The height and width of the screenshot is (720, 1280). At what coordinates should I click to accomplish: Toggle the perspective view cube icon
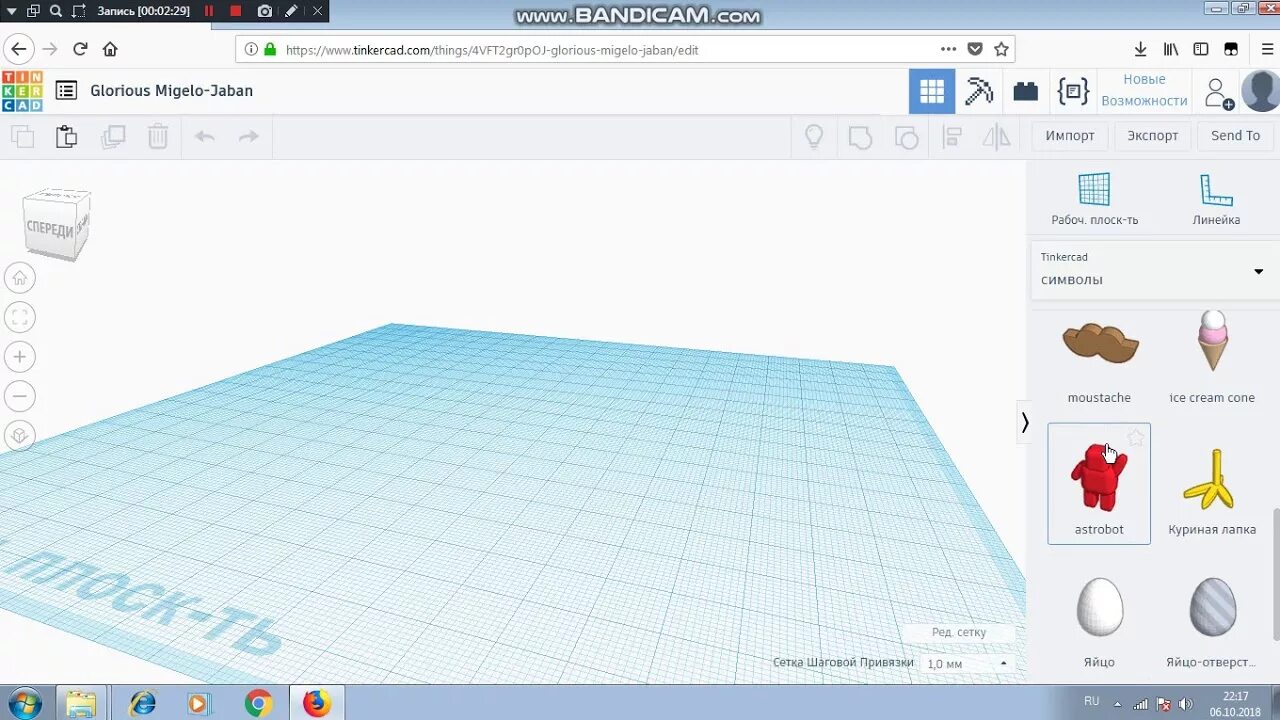coord(20,436)
